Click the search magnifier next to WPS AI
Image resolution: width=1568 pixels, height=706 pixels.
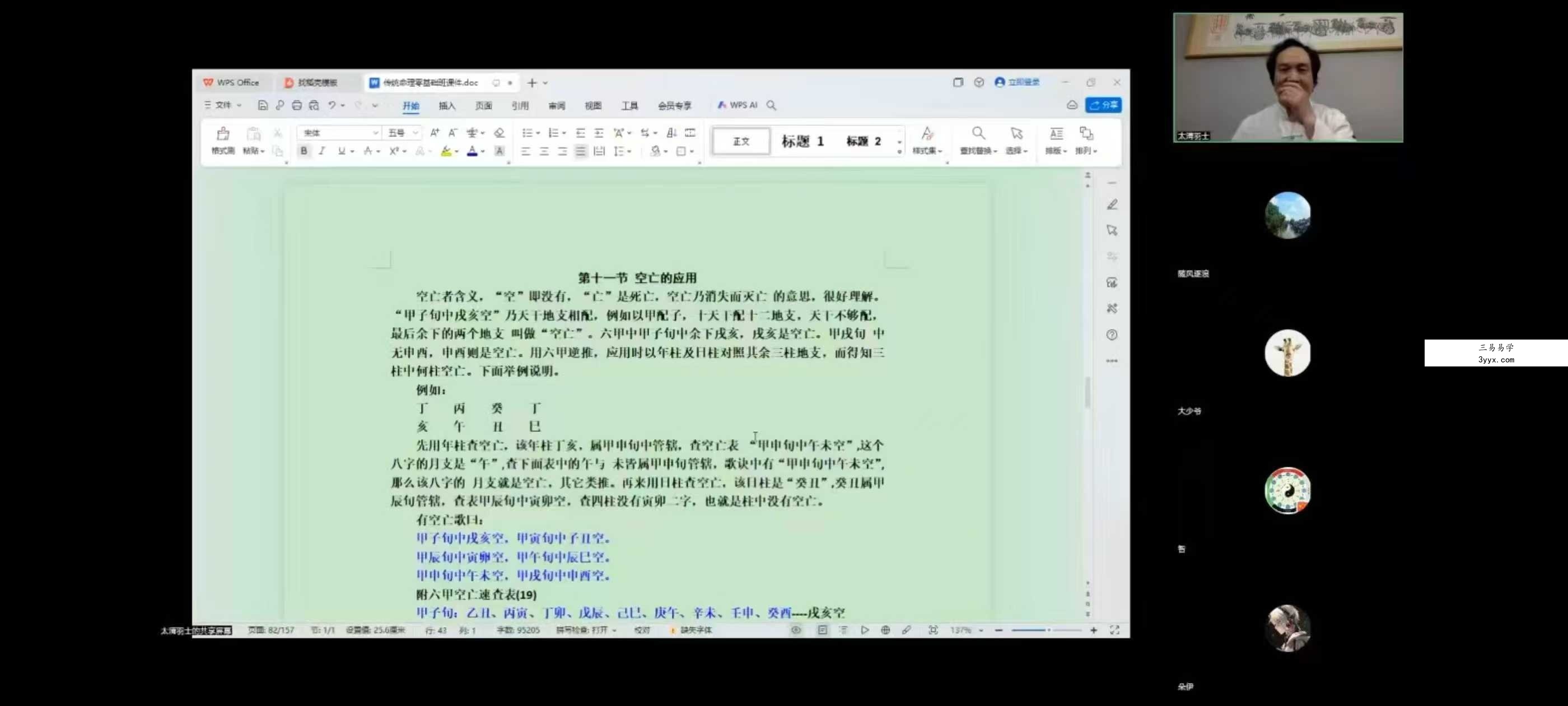point(771,105)
